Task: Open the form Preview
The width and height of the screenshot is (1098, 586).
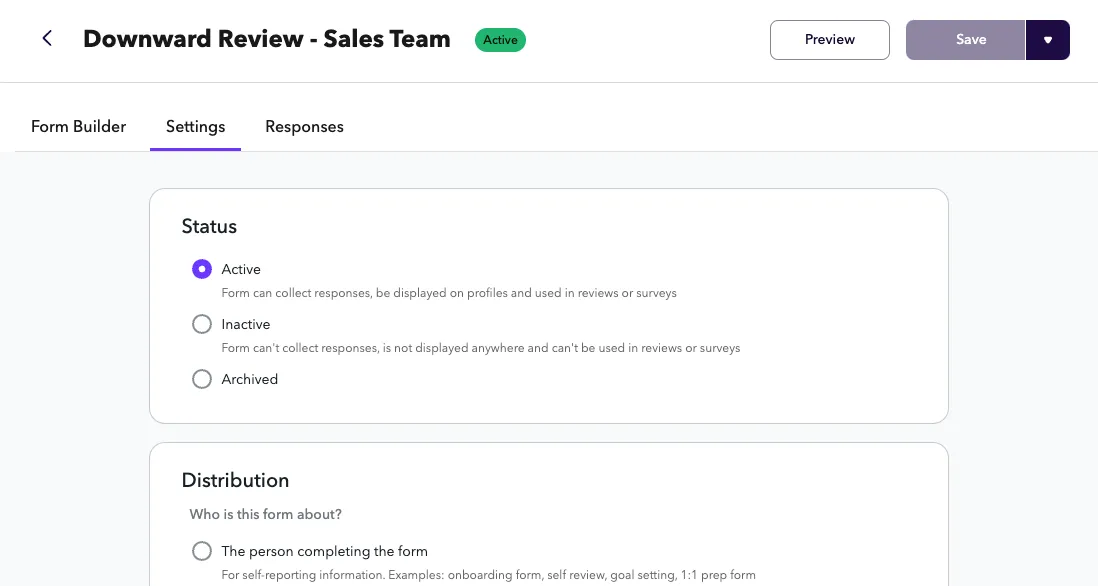Action: [830, 40]
